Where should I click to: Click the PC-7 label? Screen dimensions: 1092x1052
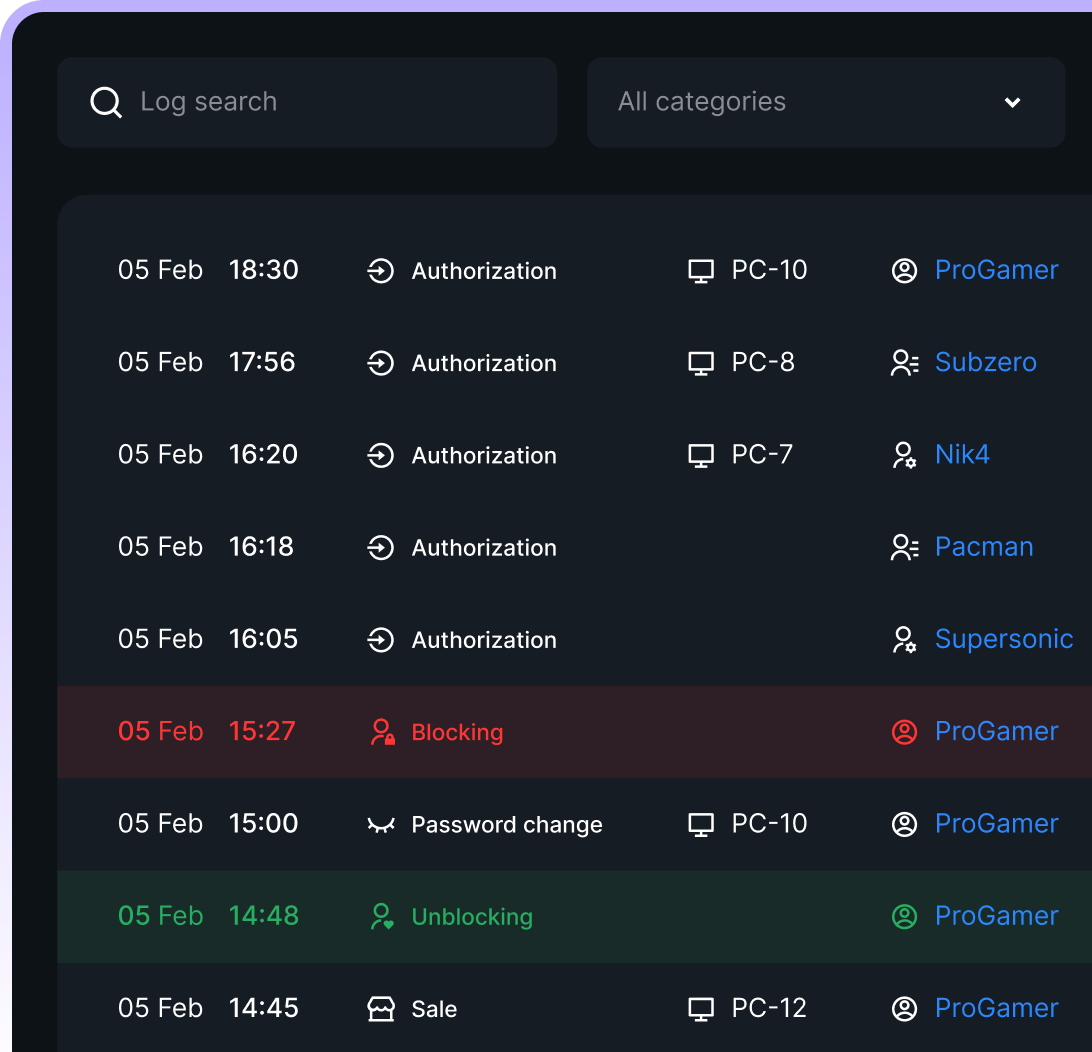point(762,454)
